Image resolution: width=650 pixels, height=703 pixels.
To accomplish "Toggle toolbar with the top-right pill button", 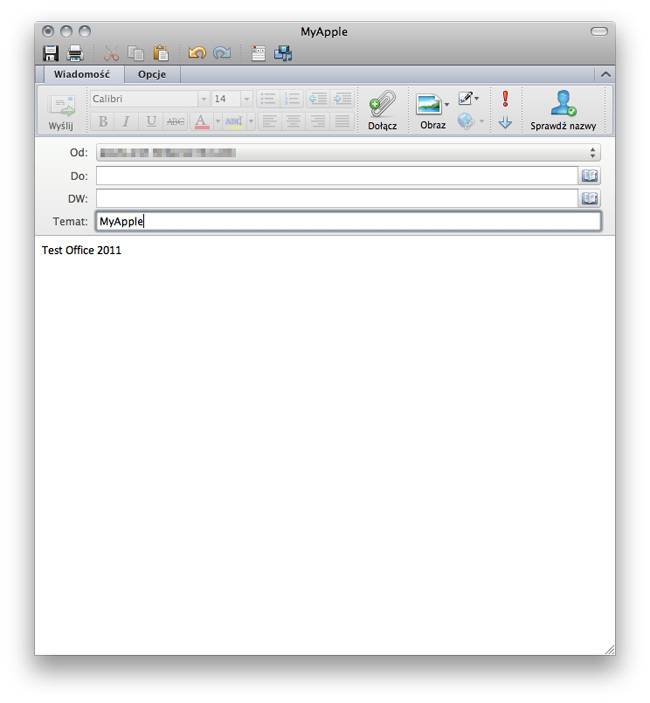I will click(599, 31).
